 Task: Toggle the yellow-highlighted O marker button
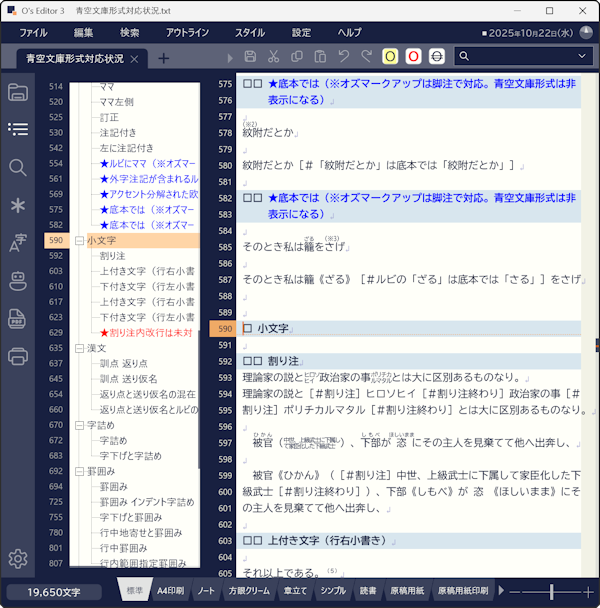tap(390, 57)
